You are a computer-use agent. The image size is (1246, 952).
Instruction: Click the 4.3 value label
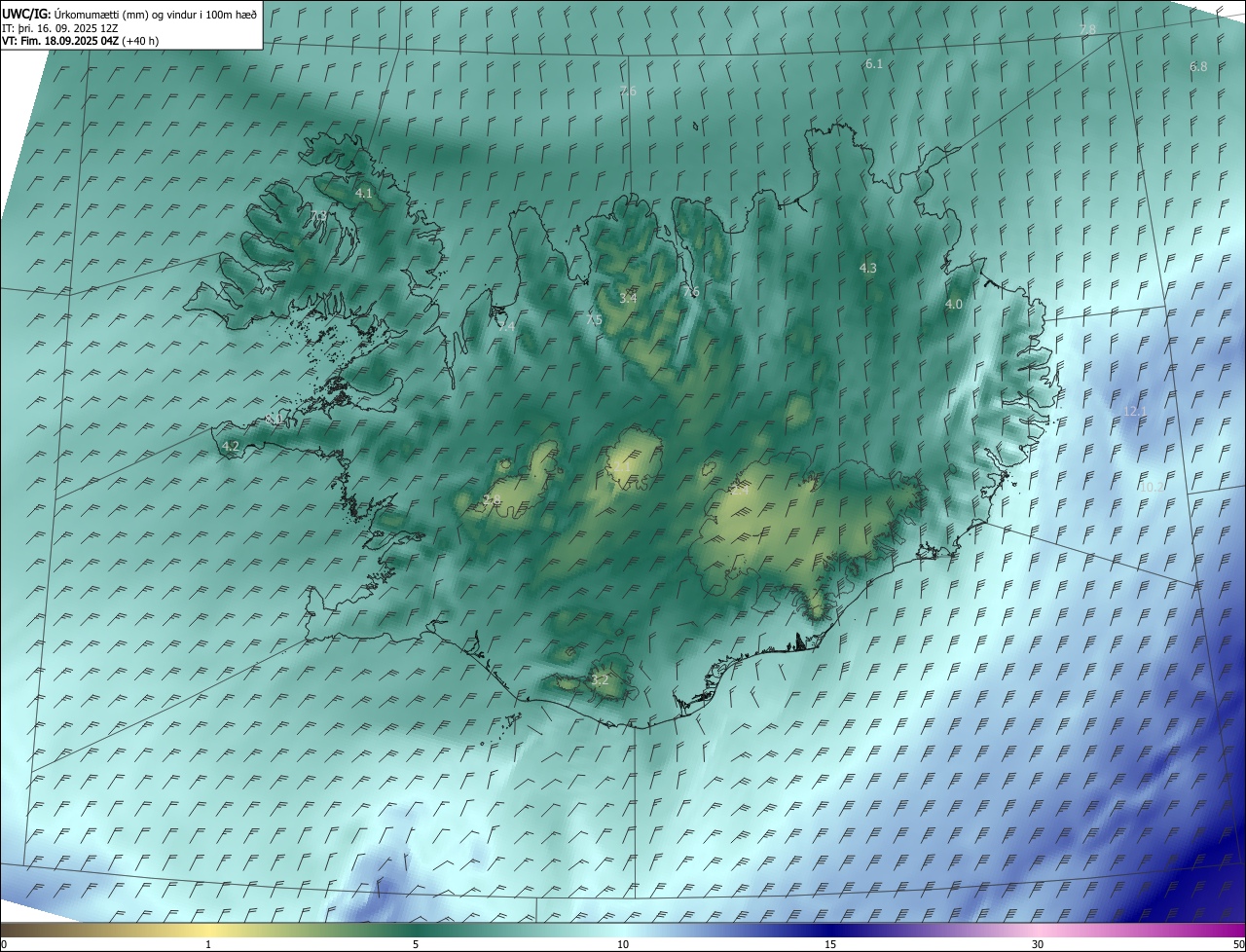tap(867, 268)
